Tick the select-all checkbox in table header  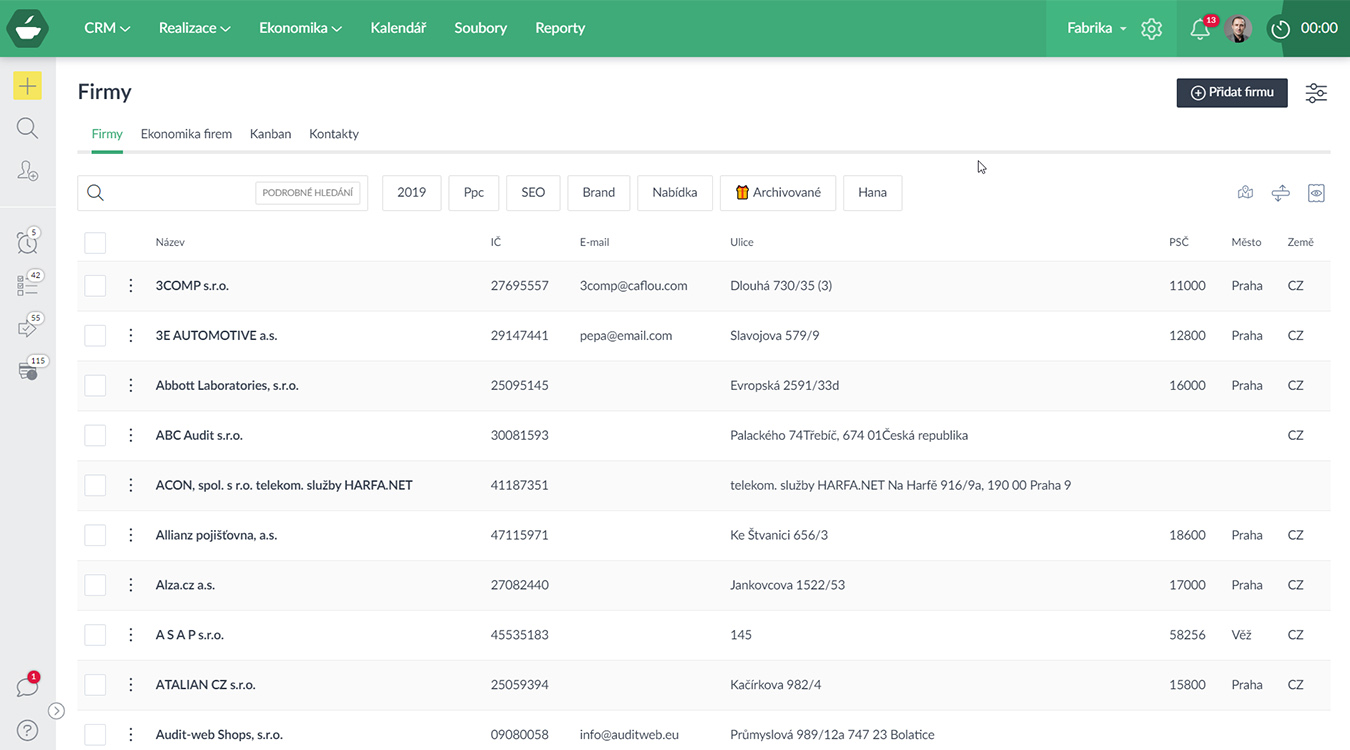pyautogui.click(x=95, y=243)
